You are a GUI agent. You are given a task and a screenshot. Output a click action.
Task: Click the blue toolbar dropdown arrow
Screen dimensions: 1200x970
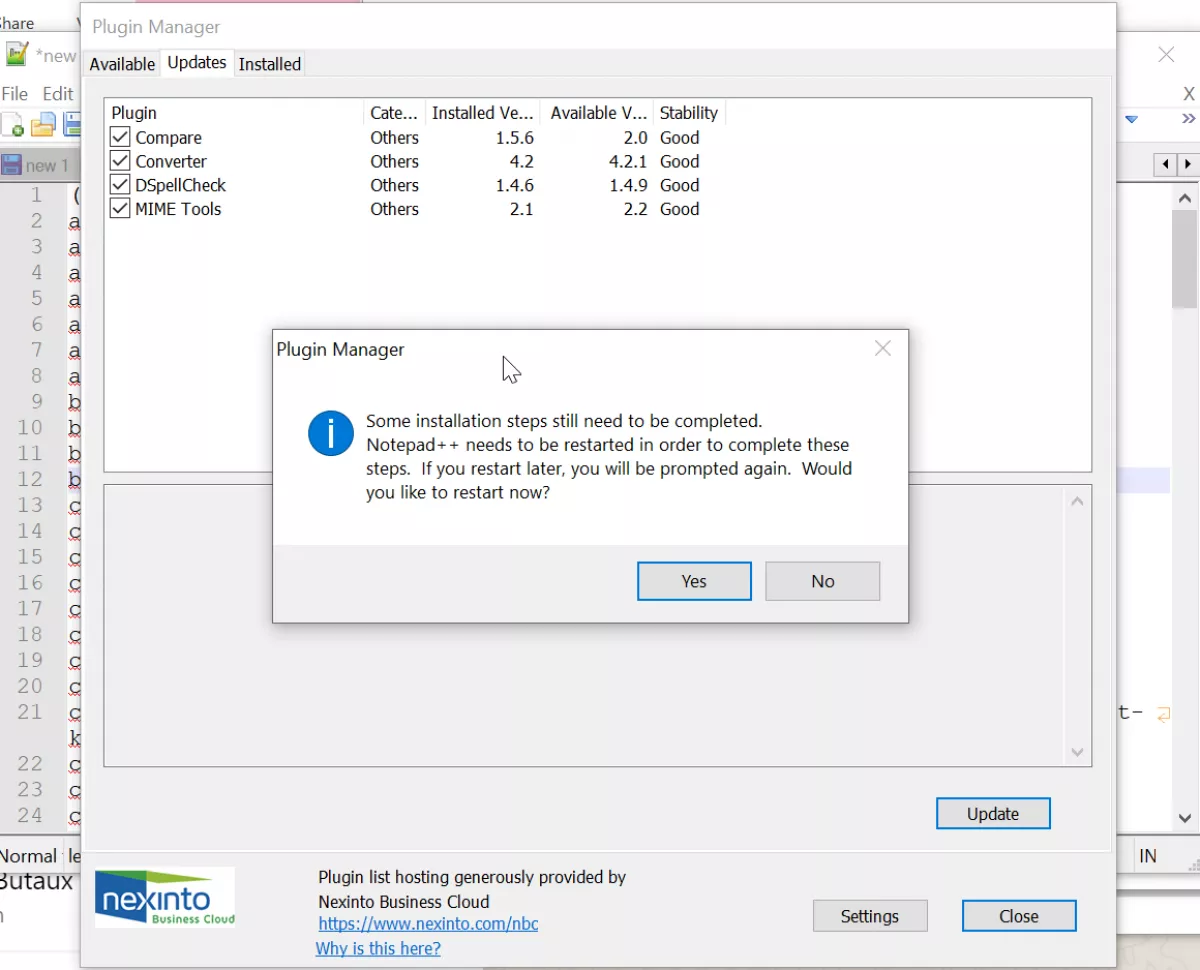pyautogui.click(x=1132, y=119)
